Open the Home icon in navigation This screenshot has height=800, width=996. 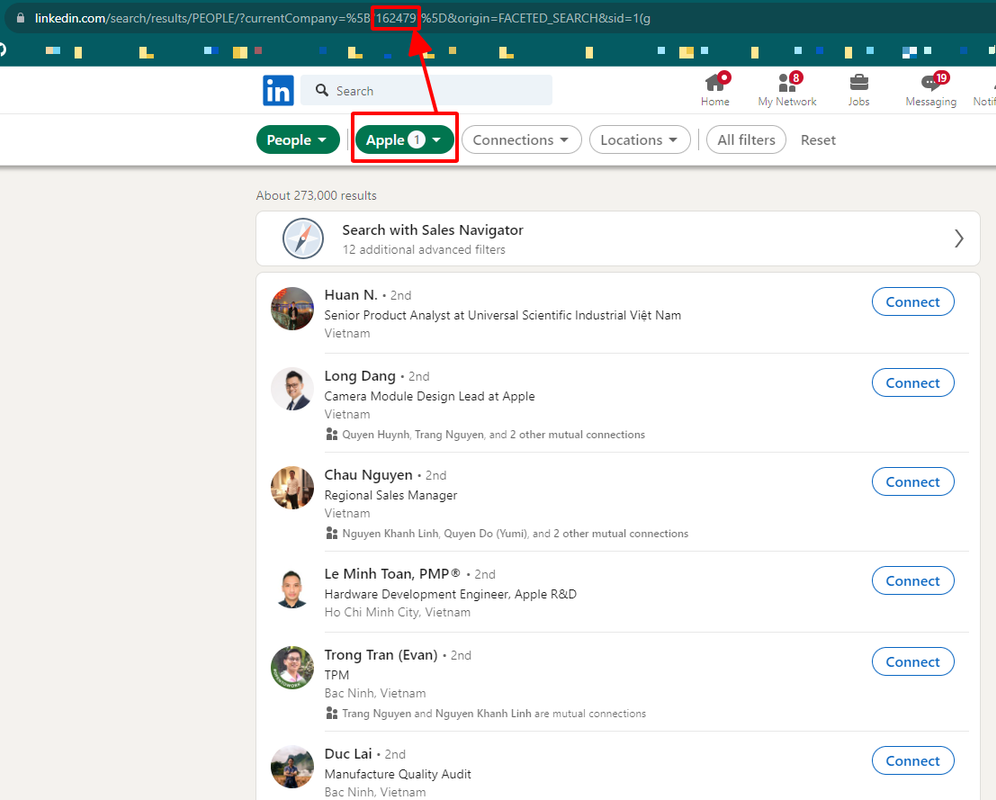[x=715, y=83]
